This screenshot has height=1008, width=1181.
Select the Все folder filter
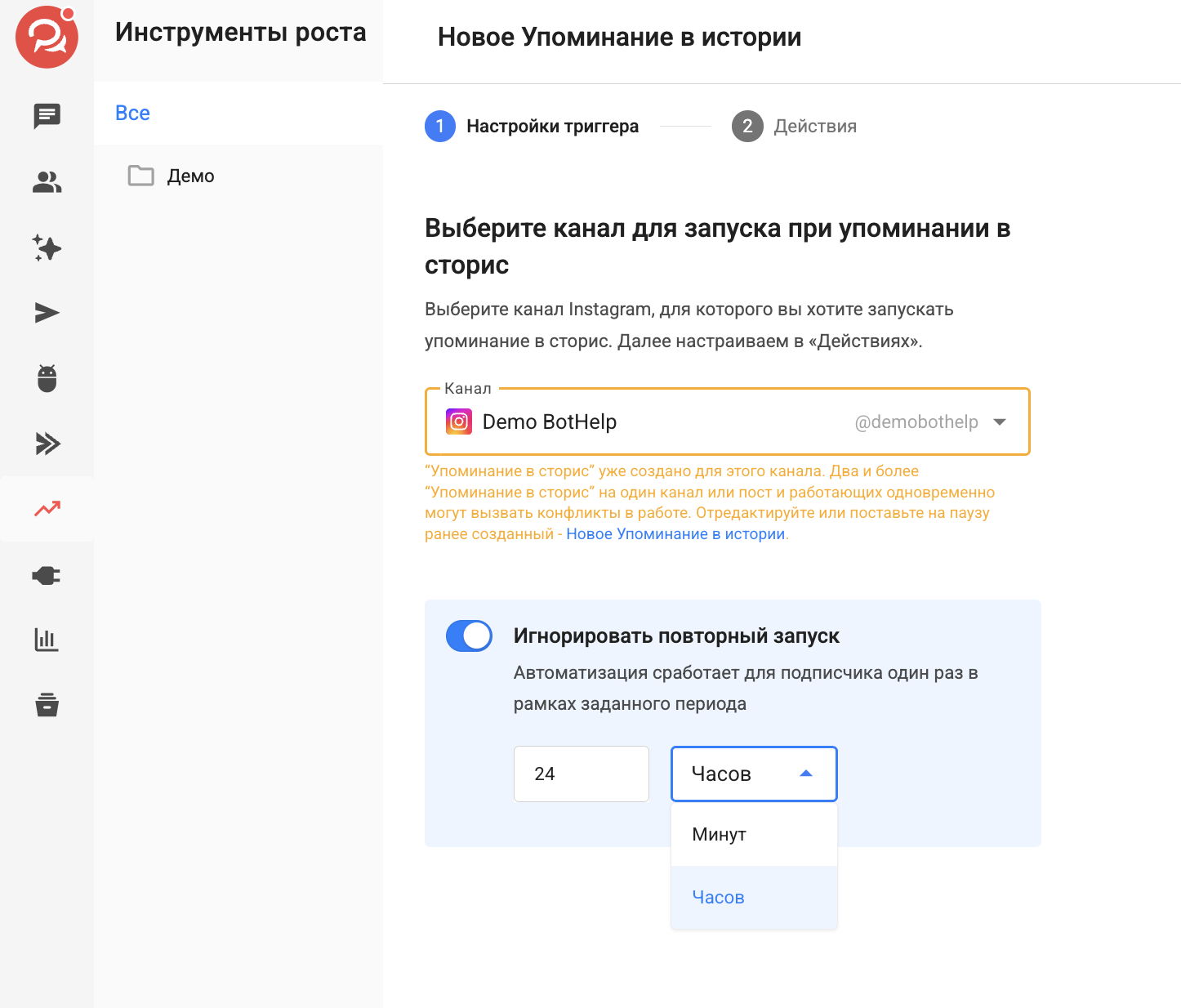point(132,113)
